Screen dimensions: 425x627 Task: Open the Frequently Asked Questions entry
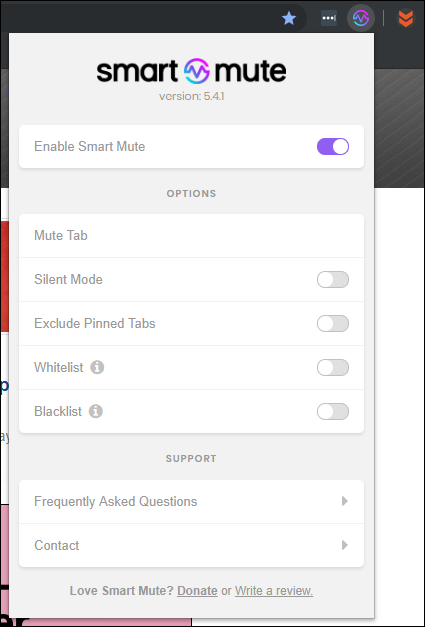pyautogui.click(x=192, y=501)
